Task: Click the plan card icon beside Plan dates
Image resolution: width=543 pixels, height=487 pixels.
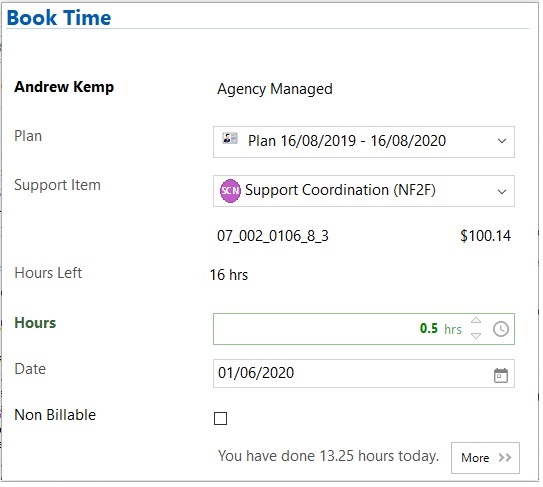Action: [230, 139]
